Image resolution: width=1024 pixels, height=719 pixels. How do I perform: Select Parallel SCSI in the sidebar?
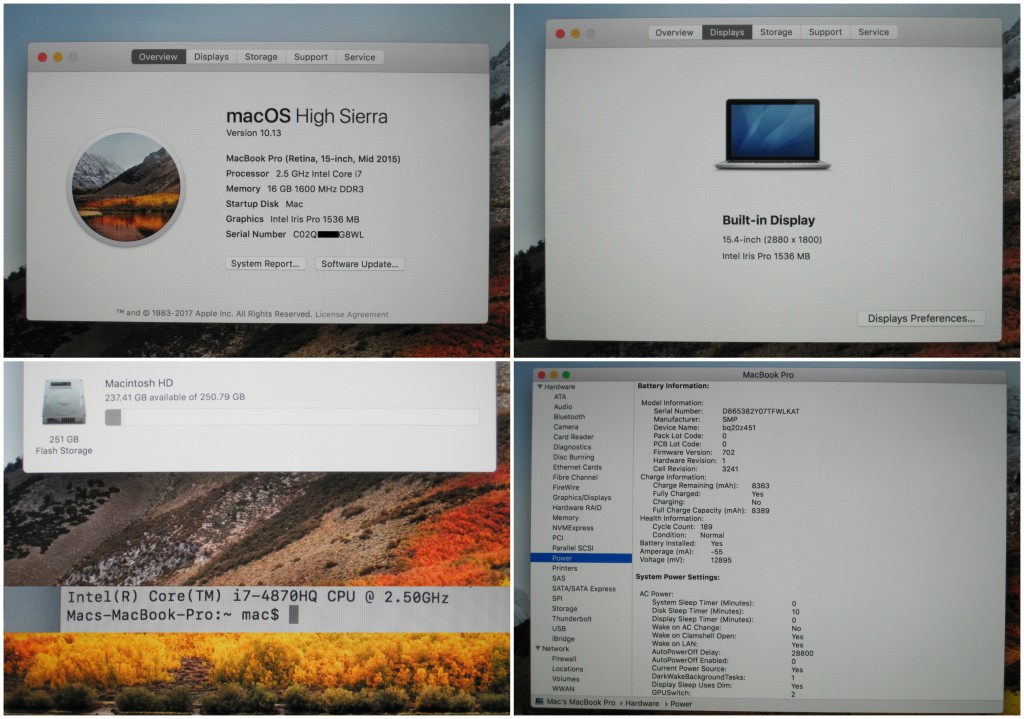[573, 548]
